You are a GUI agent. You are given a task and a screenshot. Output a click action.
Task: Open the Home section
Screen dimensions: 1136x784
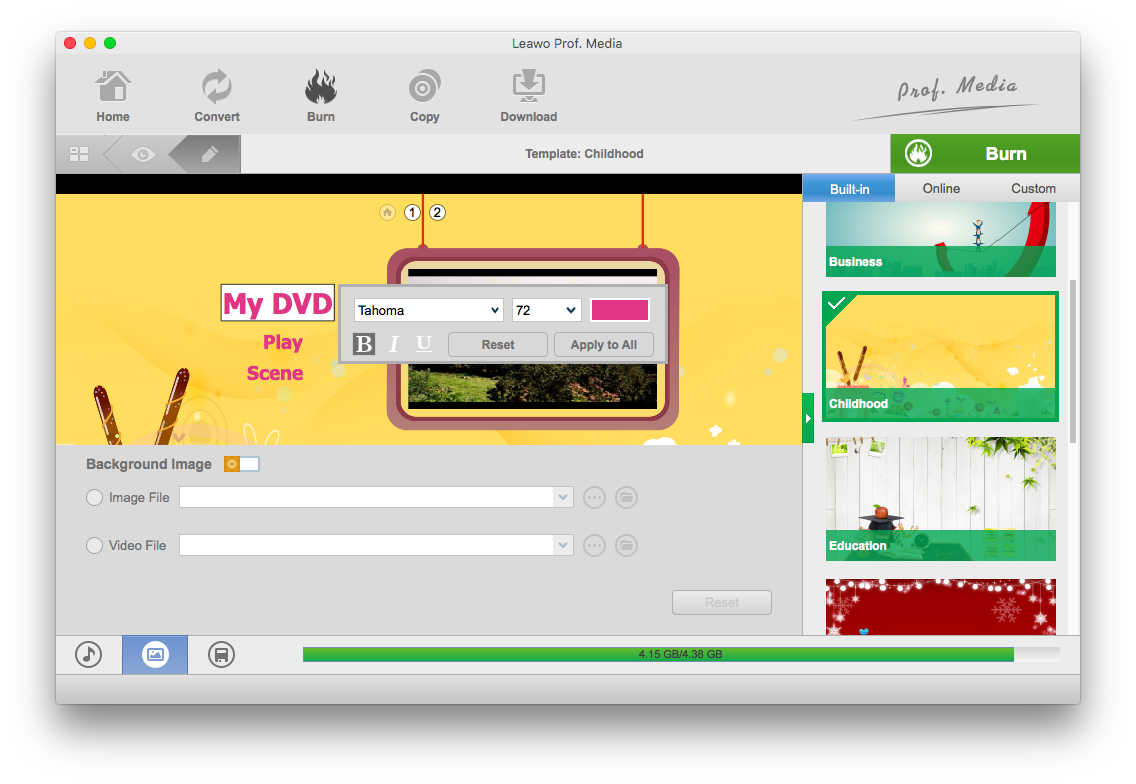tap(113, 96)
